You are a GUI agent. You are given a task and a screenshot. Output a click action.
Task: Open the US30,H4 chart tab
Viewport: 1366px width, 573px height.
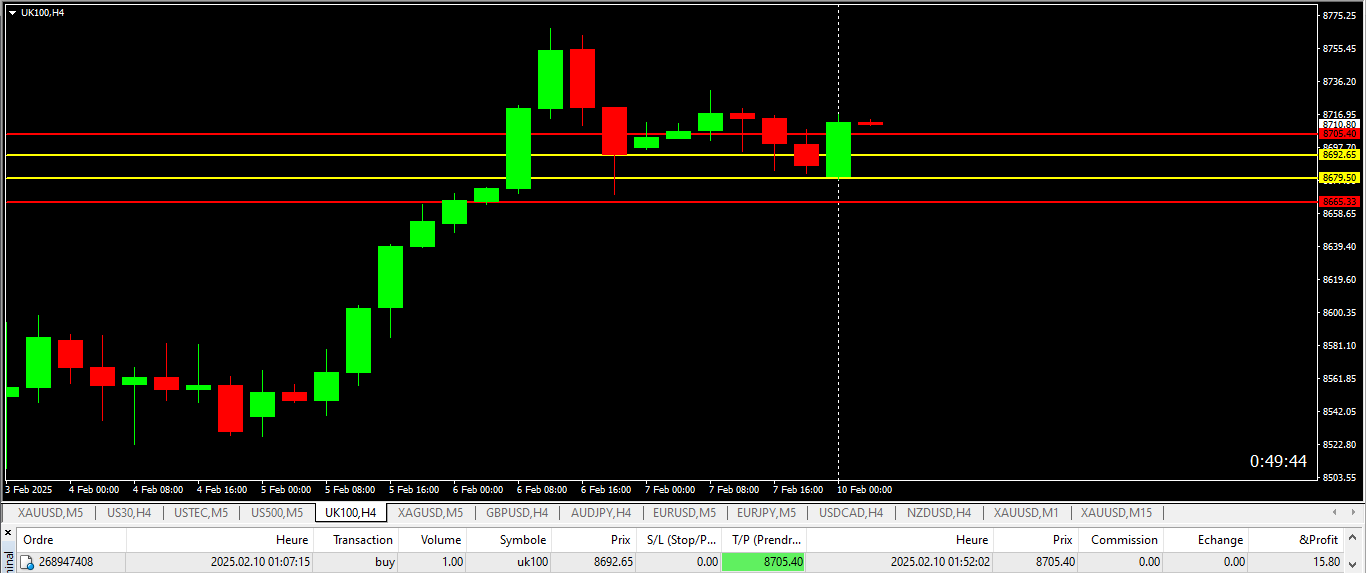click(128, 513)
